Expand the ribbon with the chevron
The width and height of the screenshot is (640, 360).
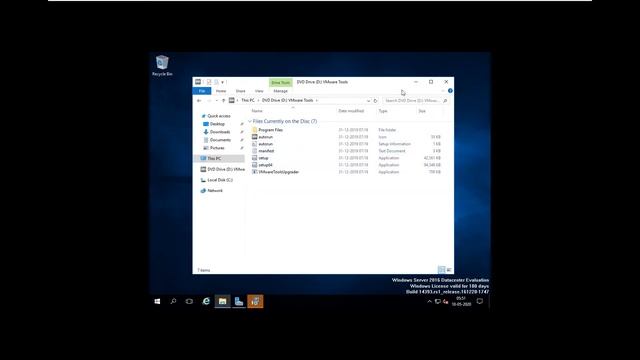pyautogui.click(x=443, y=91)
